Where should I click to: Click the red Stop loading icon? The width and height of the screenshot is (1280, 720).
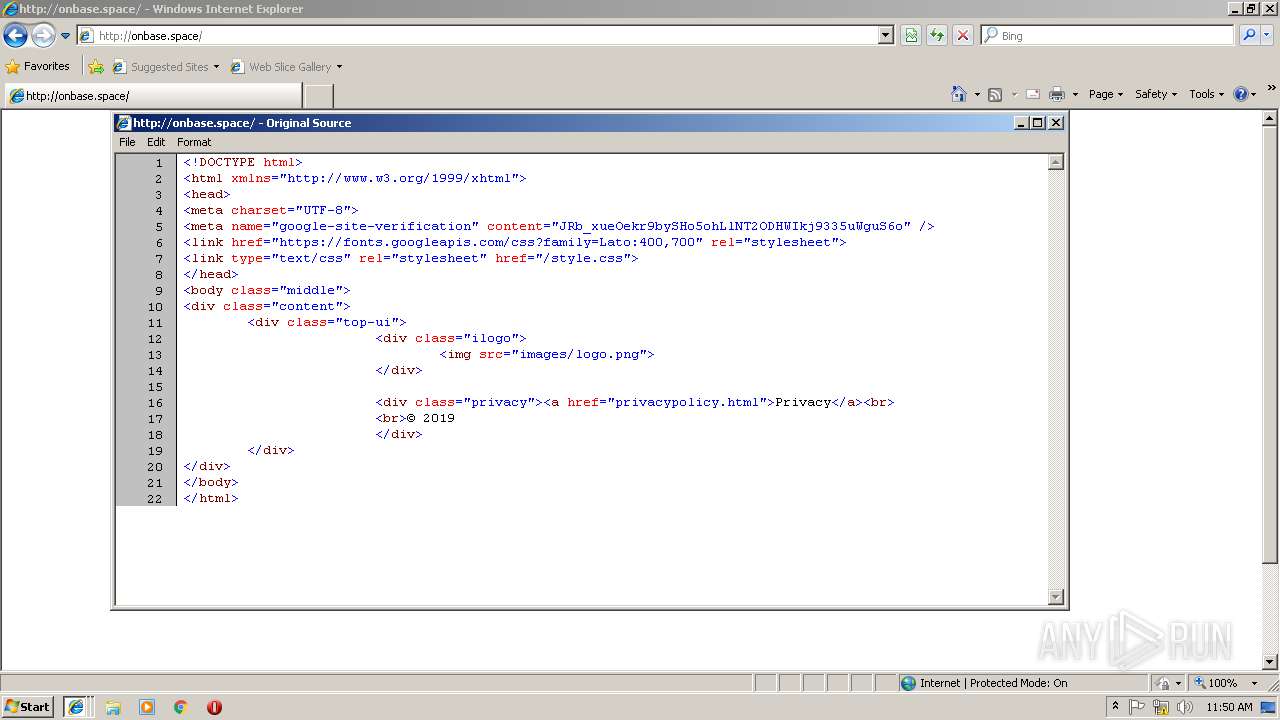click(x=963, y=36)
